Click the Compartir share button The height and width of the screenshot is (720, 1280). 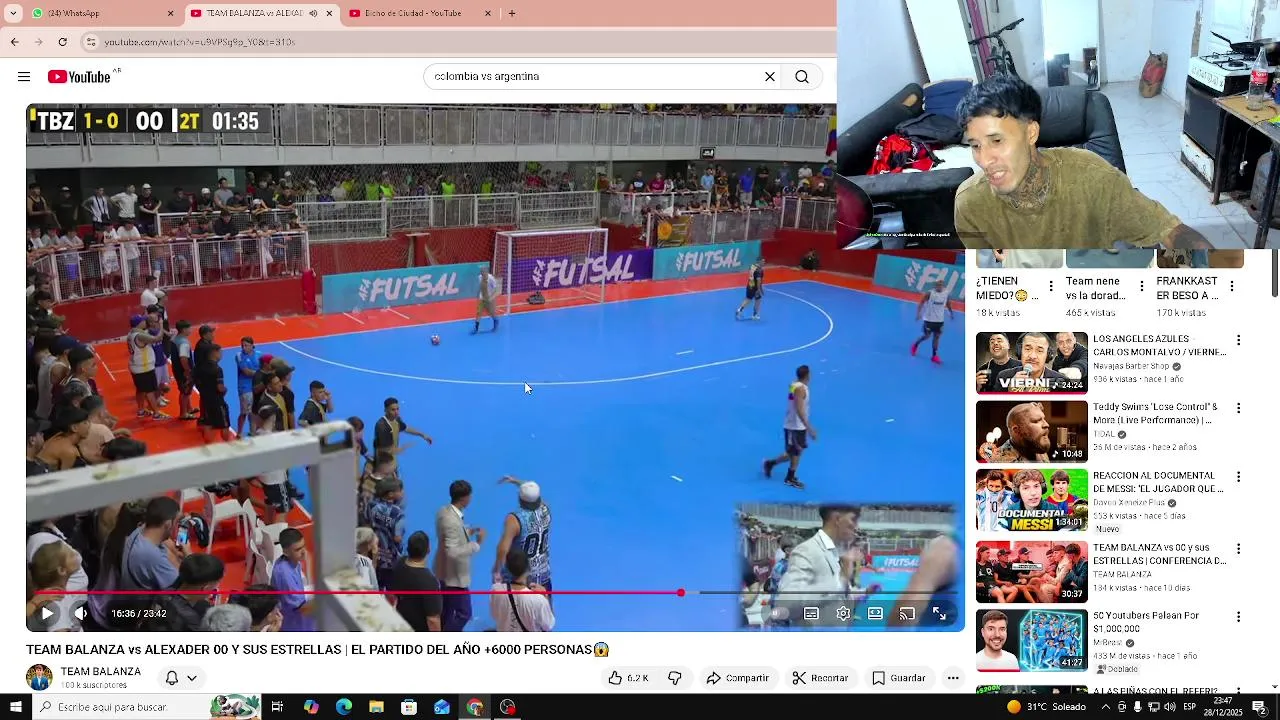(x=737, y=678)
